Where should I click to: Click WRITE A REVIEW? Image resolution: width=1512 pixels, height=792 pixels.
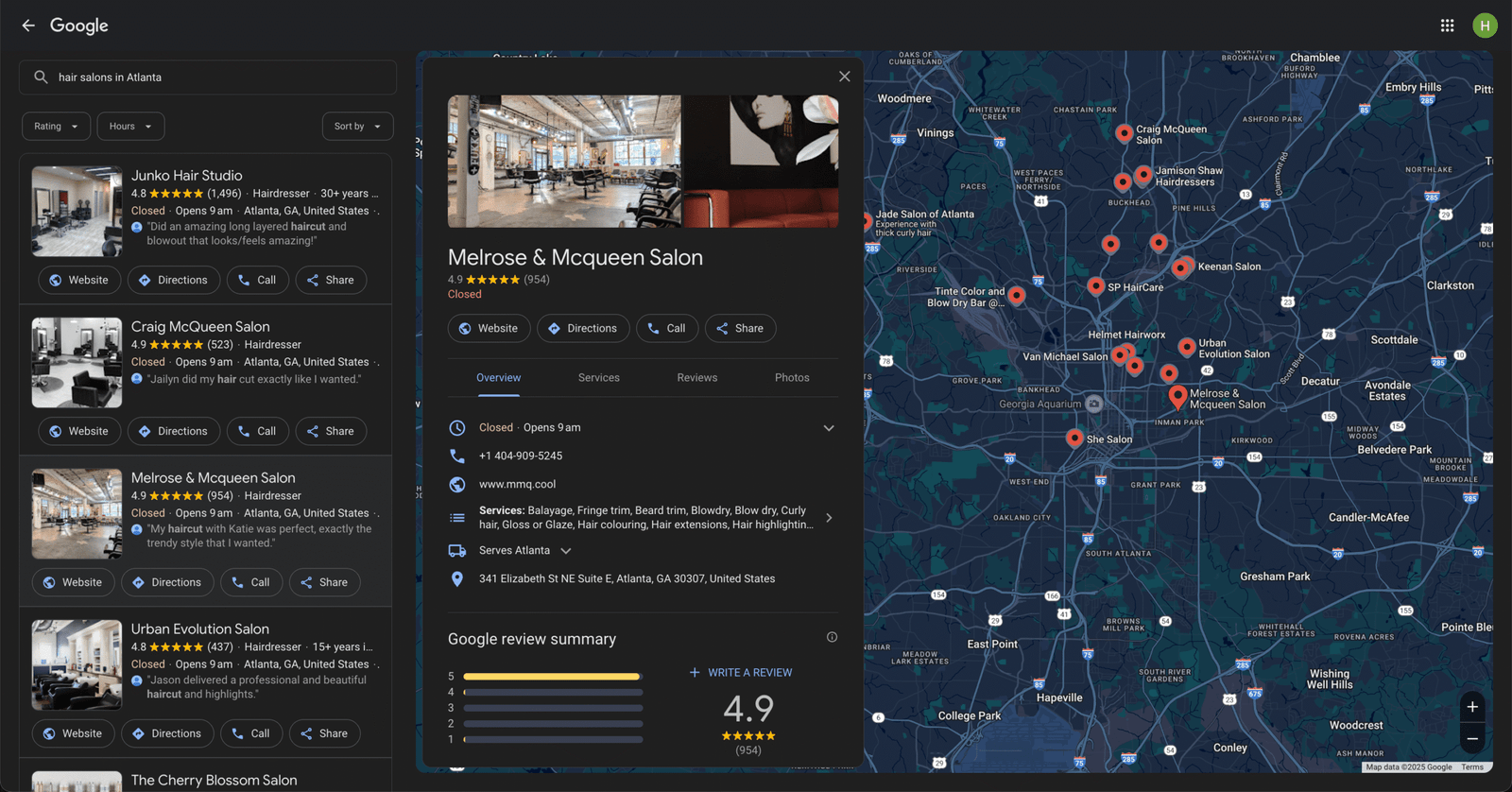[740, 673]
